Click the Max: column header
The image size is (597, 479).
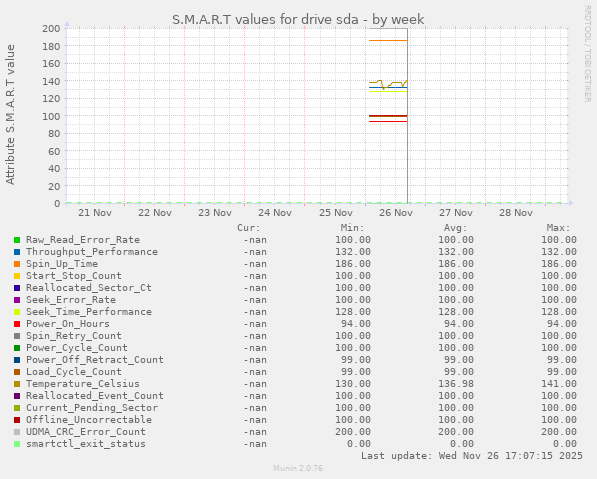pos(559,228)
